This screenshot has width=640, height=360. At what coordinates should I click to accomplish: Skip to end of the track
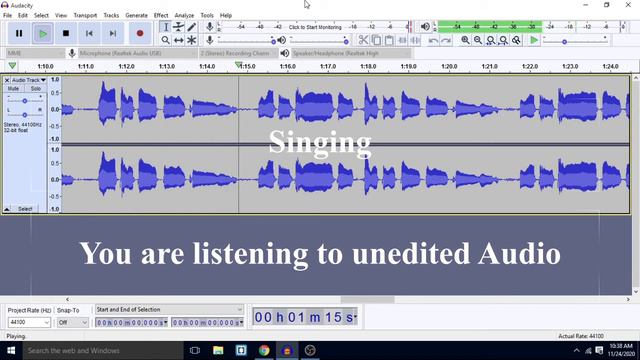113,33
